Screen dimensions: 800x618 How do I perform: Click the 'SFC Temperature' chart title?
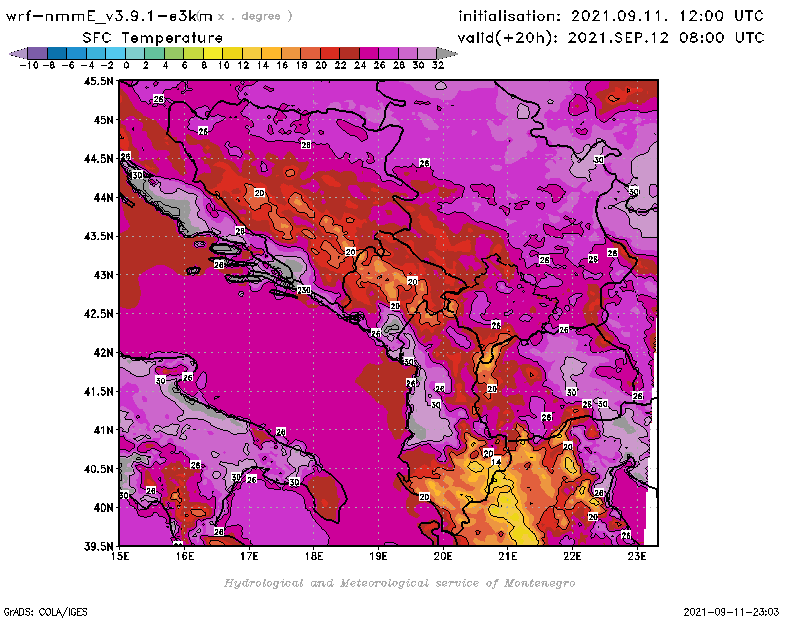[x=153, y=38]
